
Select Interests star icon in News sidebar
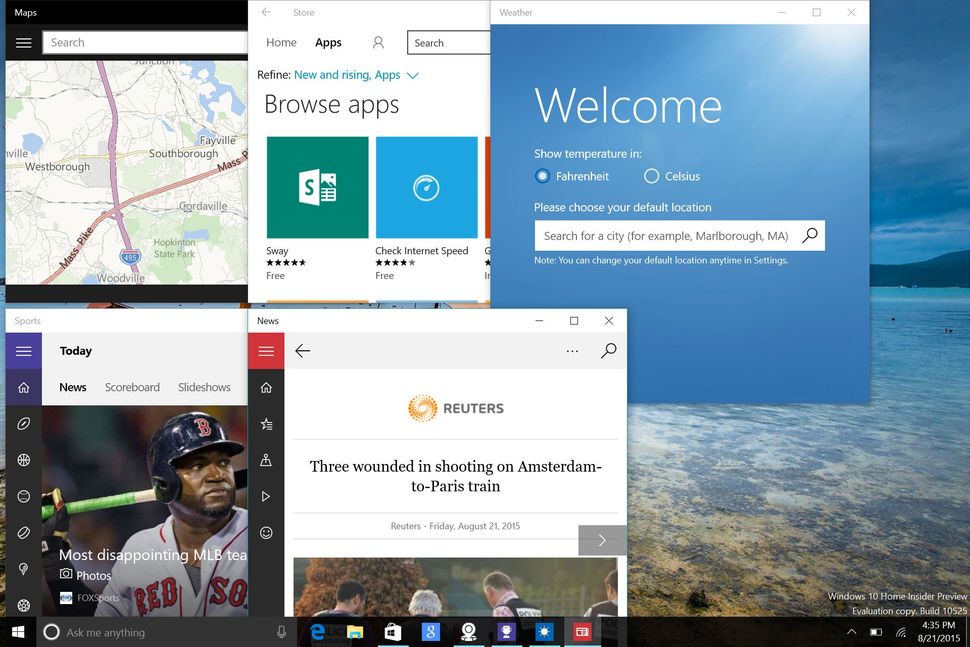click(266, 424)
